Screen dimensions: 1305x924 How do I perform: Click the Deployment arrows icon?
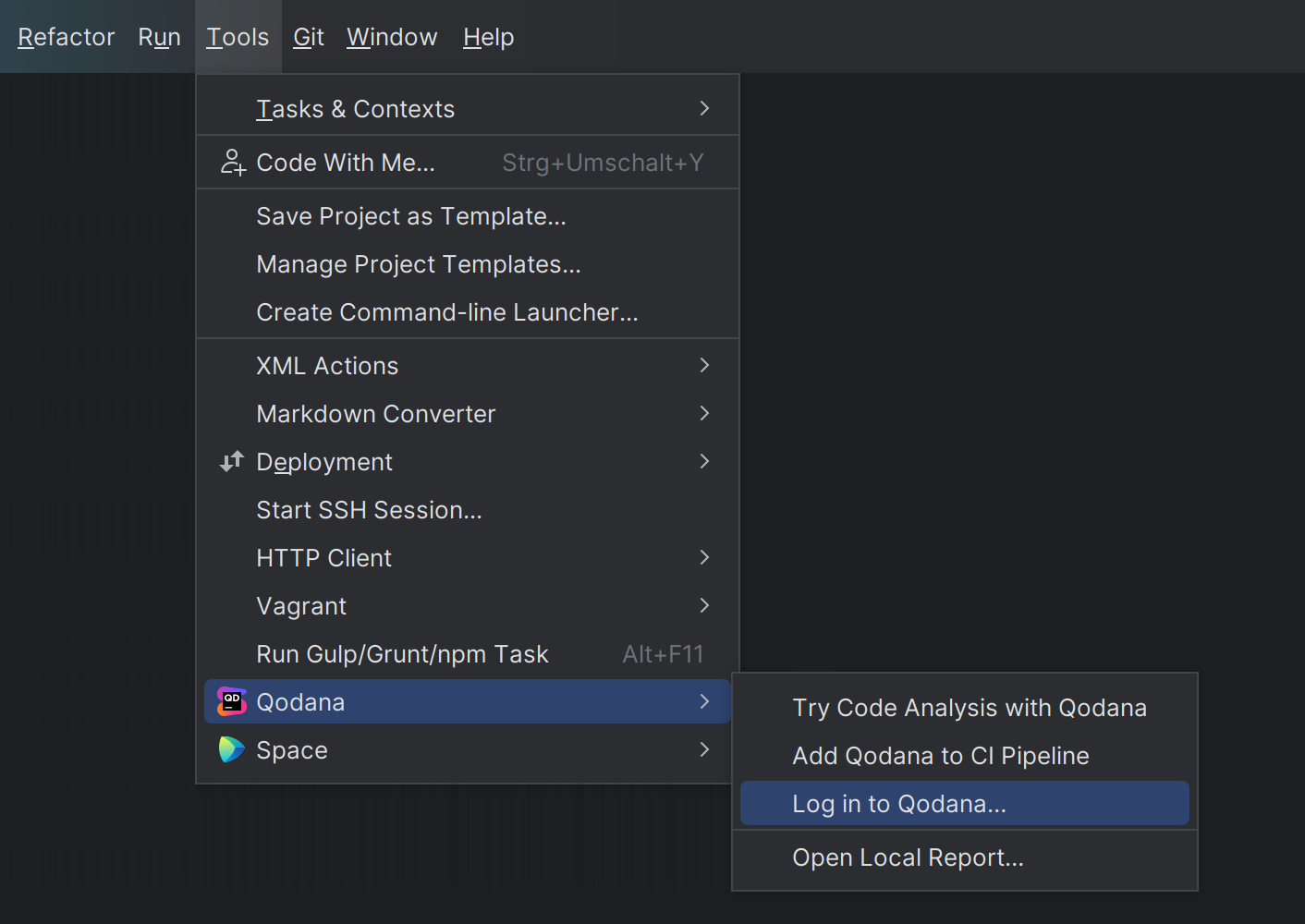[x=231, y=461]
